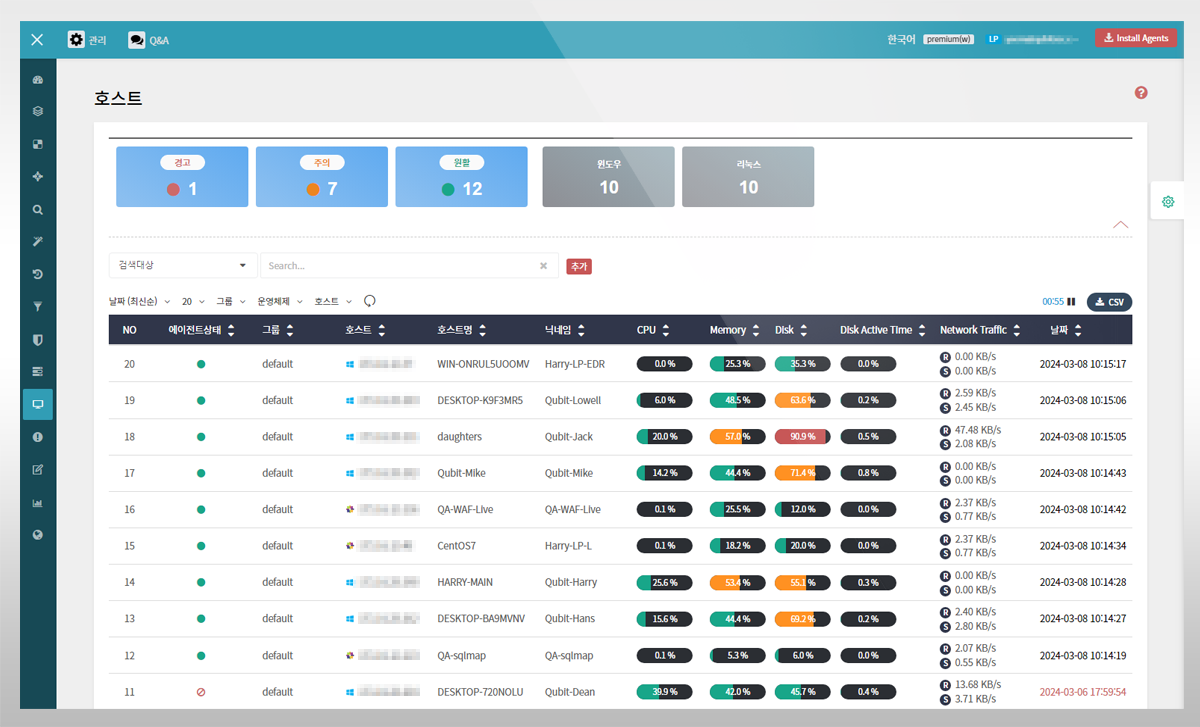Viewport: 1200px width, 727px height.
Task: Open the bar chart icon in sidebar
Action: tap(38, 502)
